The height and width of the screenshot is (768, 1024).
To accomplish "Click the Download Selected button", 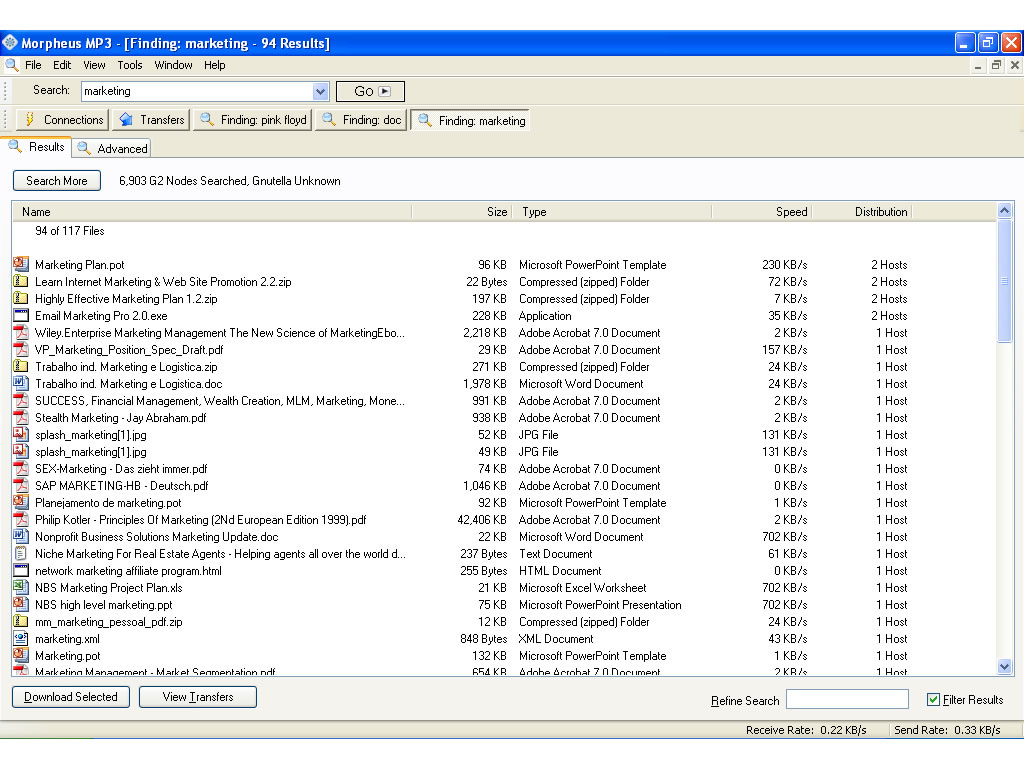I will point(69,697).
